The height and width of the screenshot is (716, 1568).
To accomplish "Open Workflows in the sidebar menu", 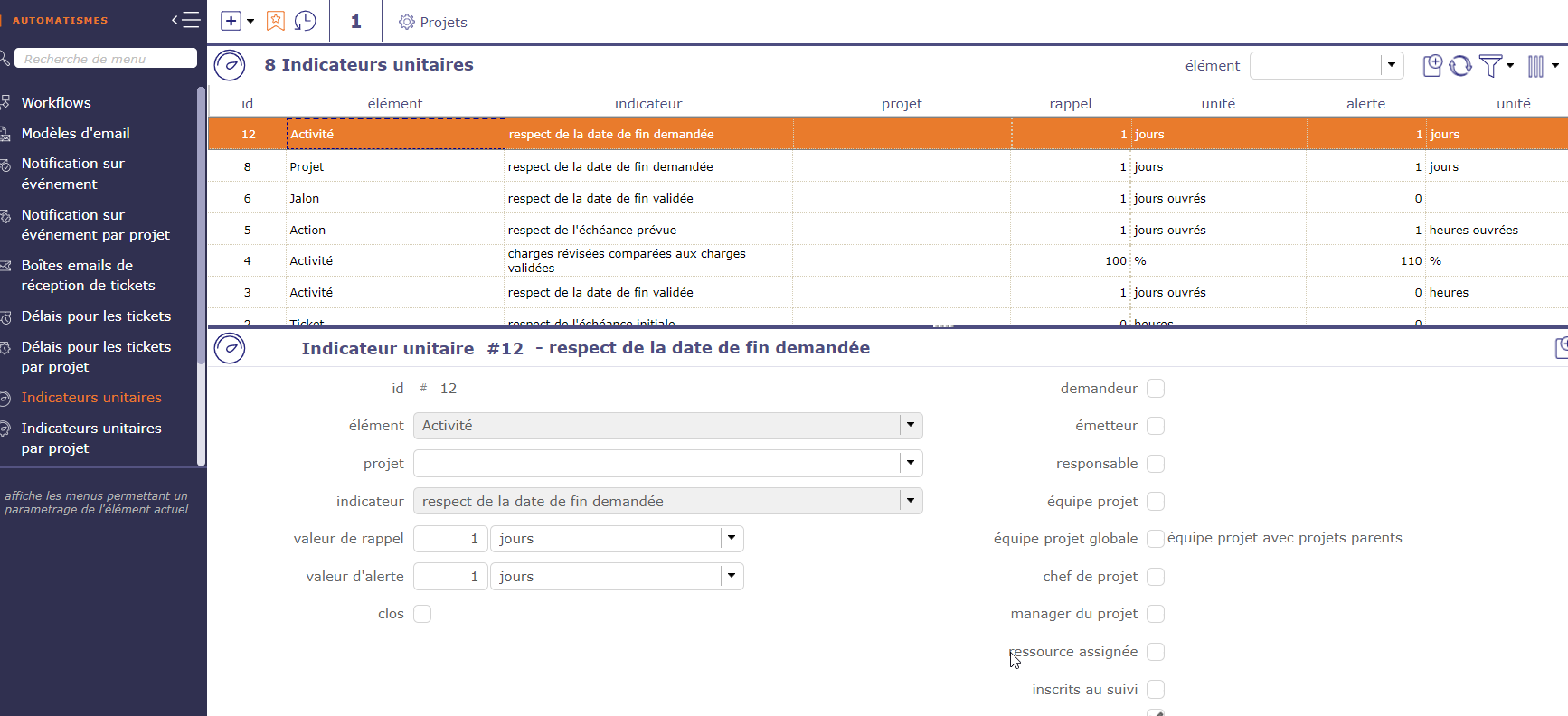I will click(56, 103).
